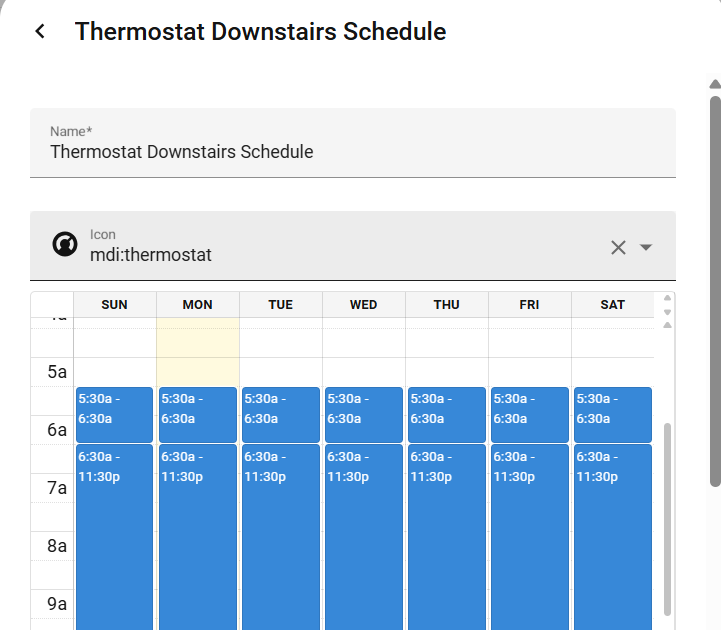Image resolution: width=721 pixels, height=630 pixels.
Task: Click the calendar scroll up arrow
Action: (668, 299)
